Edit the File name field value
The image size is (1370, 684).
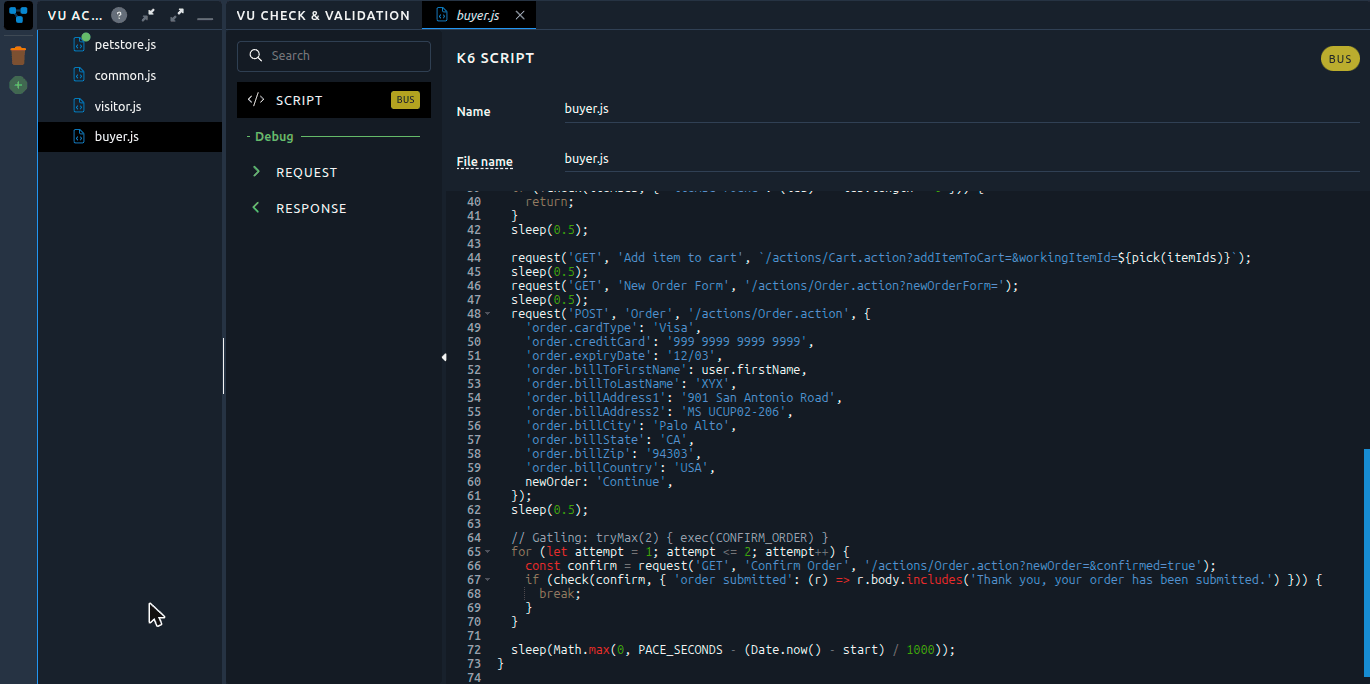[962, 159]
